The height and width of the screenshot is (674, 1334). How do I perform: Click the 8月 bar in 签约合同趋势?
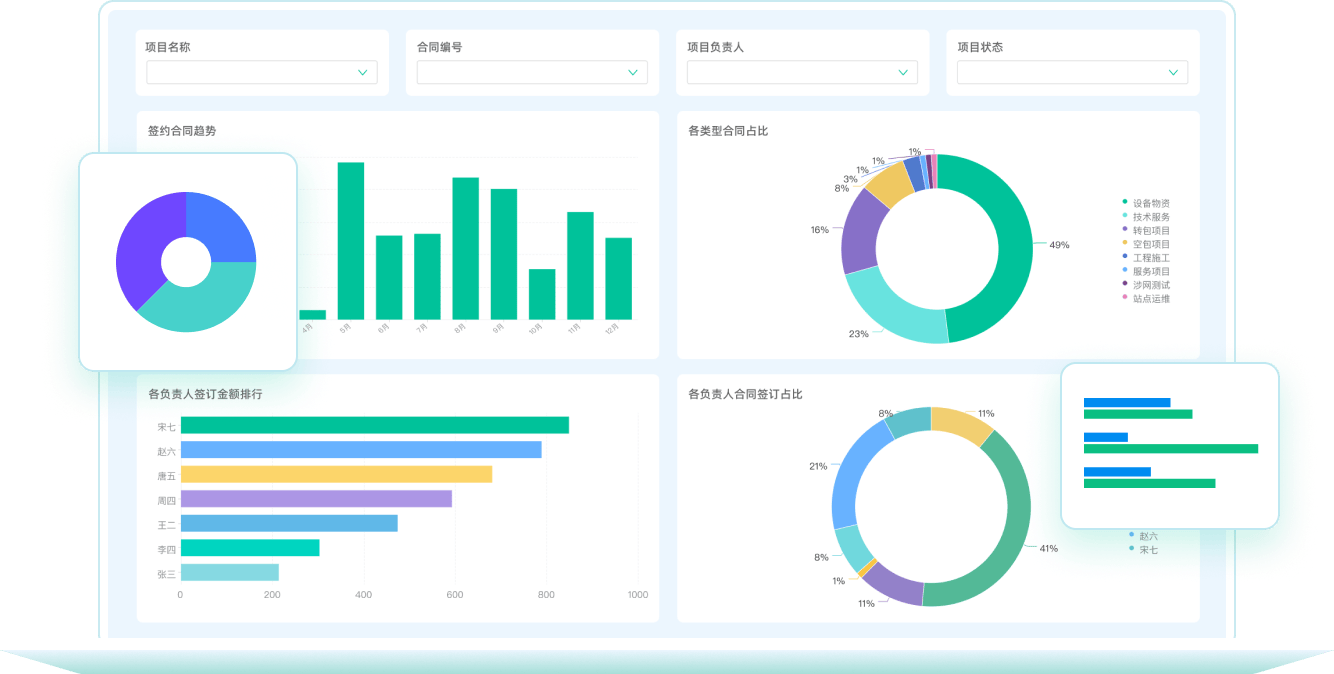[x=466, y=249]
